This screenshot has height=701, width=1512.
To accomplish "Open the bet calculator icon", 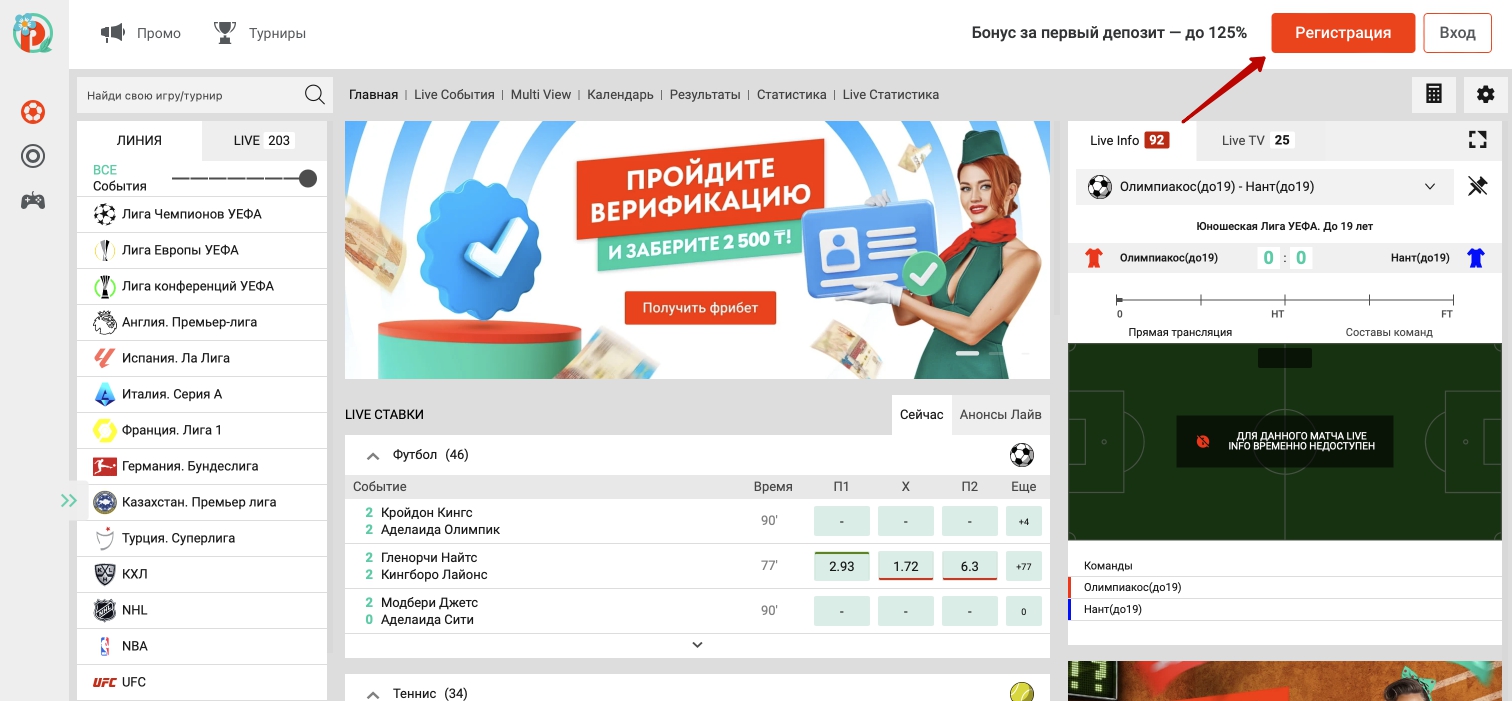I will point(1434,94).
